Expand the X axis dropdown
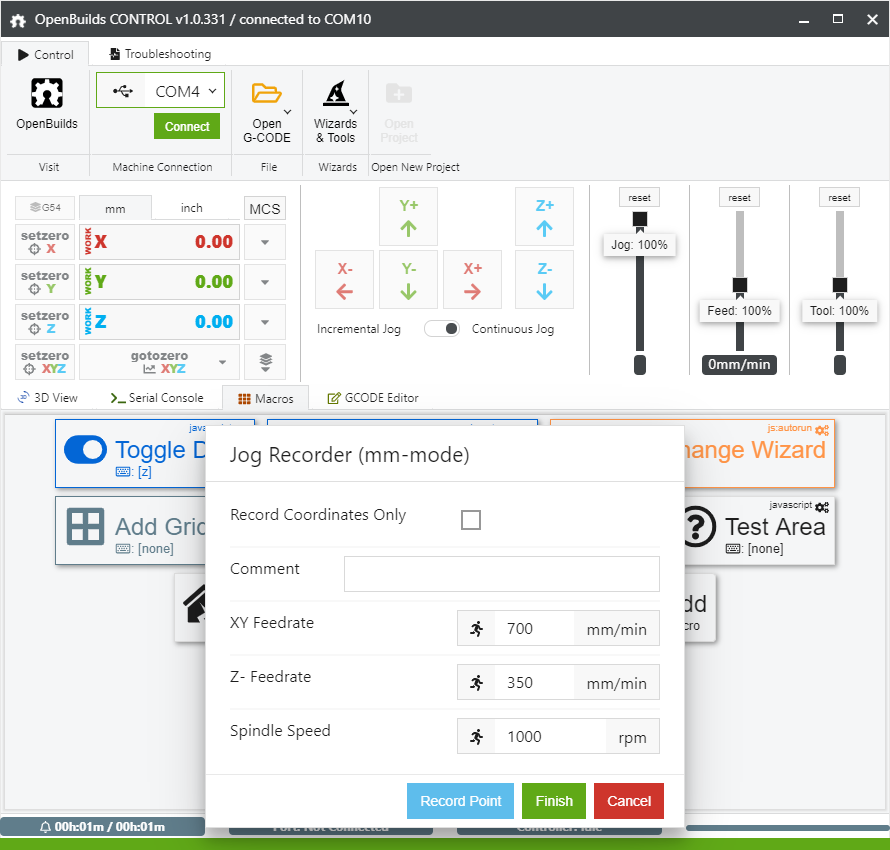 pos(265,242)
